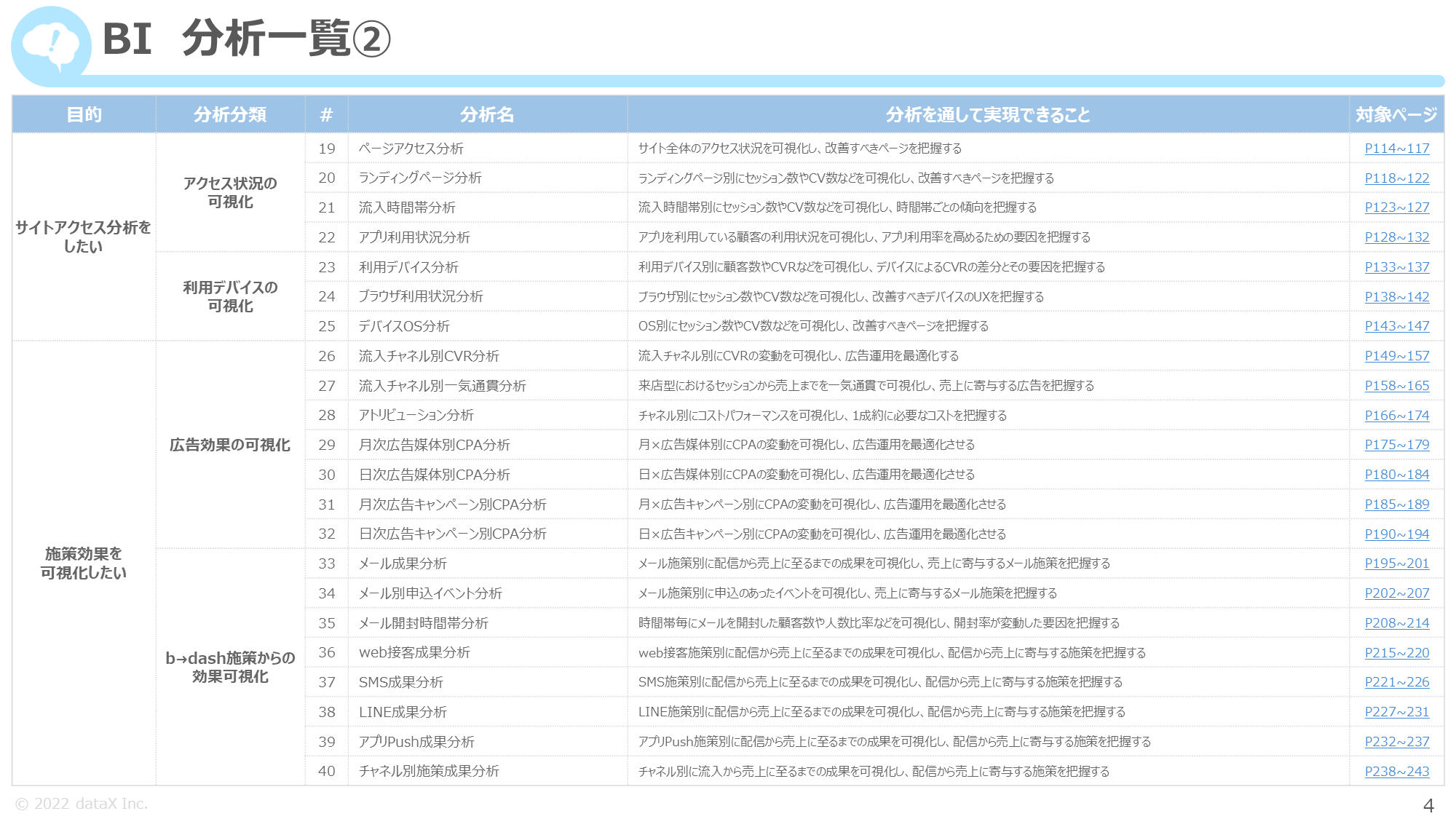Follow the P166~174 page link
The image size is (1456, 819).
click(x=1396, y=416)
